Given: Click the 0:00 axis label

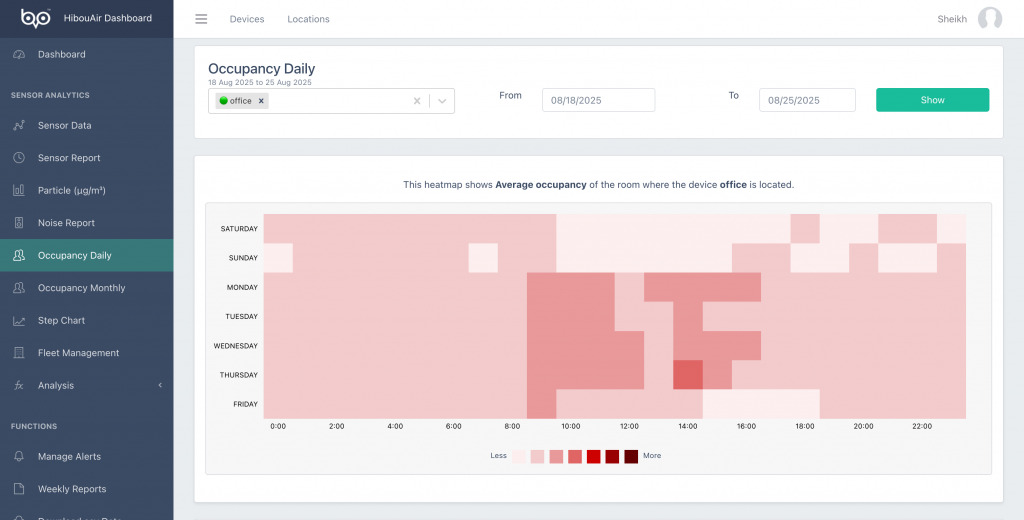Looking at the screenshot, I should pyautogui.click(x=278, y=427).
